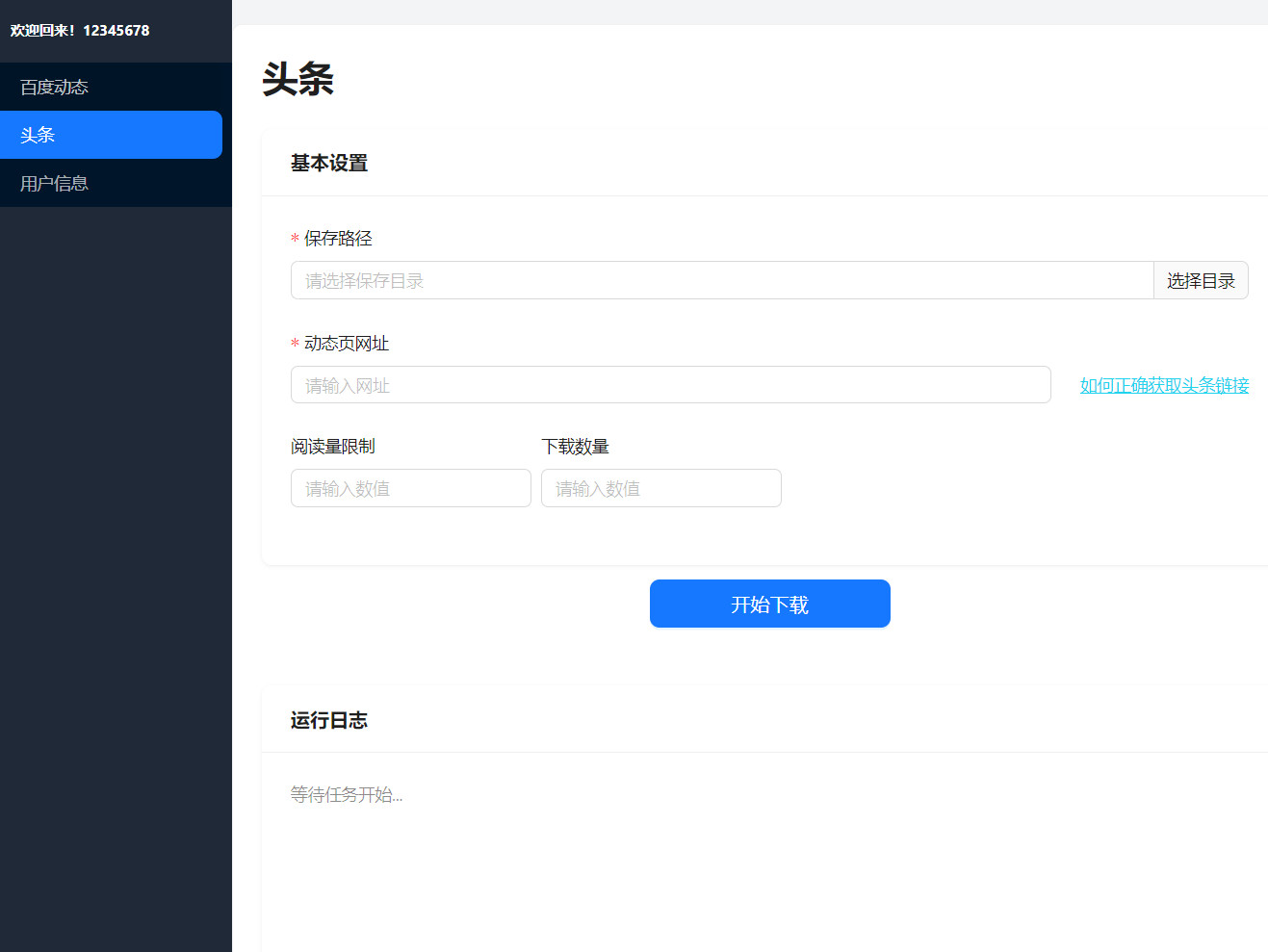
Task: Switch to the 百度动态 section in sidebar
Action: [x=53, y=87]
